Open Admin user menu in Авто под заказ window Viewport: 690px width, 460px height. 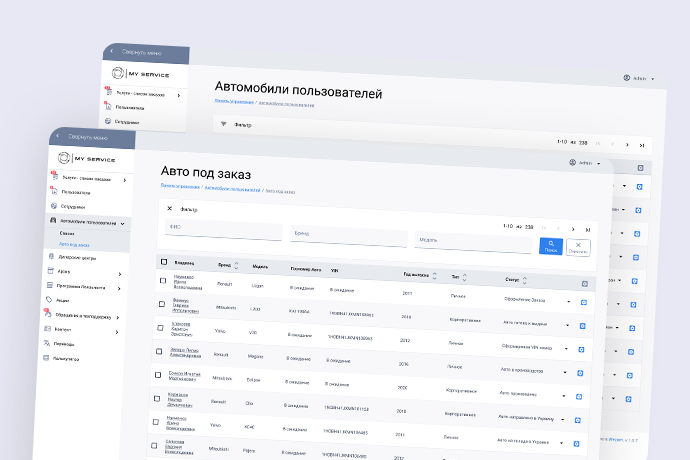583,163
